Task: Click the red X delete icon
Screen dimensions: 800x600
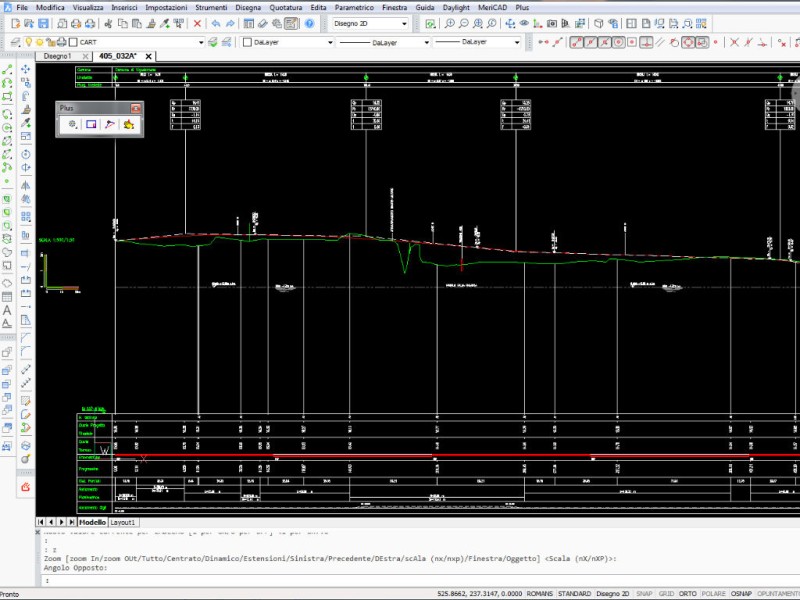Action: tap(197, 23)
